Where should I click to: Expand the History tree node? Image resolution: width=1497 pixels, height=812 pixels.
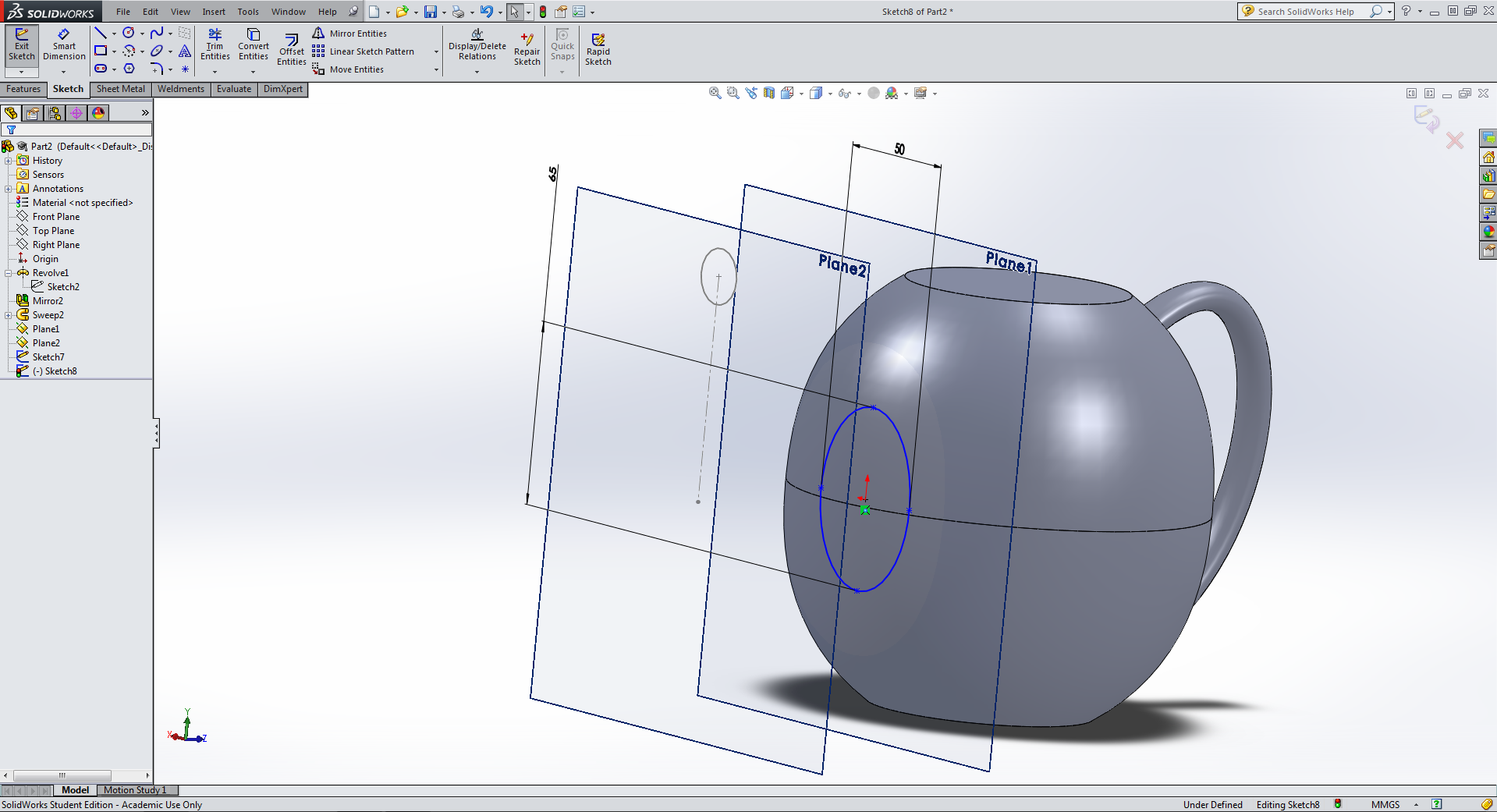9,161
